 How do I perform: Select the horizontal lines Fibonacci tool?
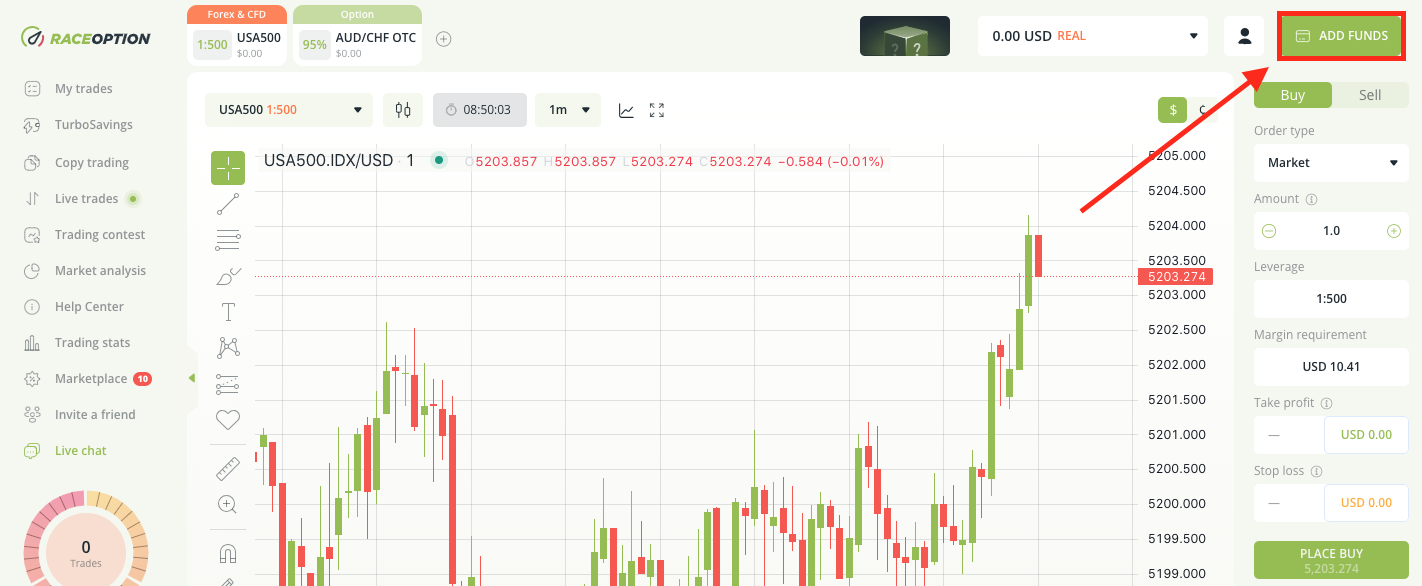tap(228, 240)
